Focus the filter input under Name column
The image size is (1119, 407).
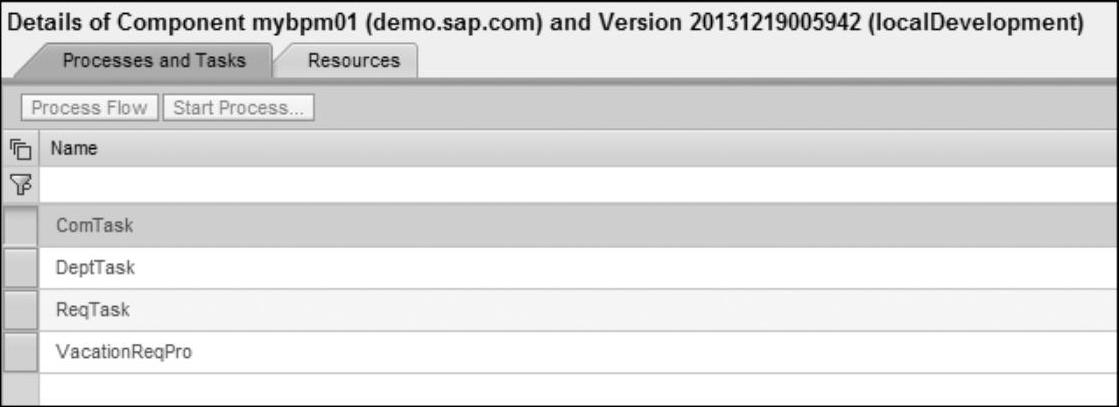coord(579,186)
